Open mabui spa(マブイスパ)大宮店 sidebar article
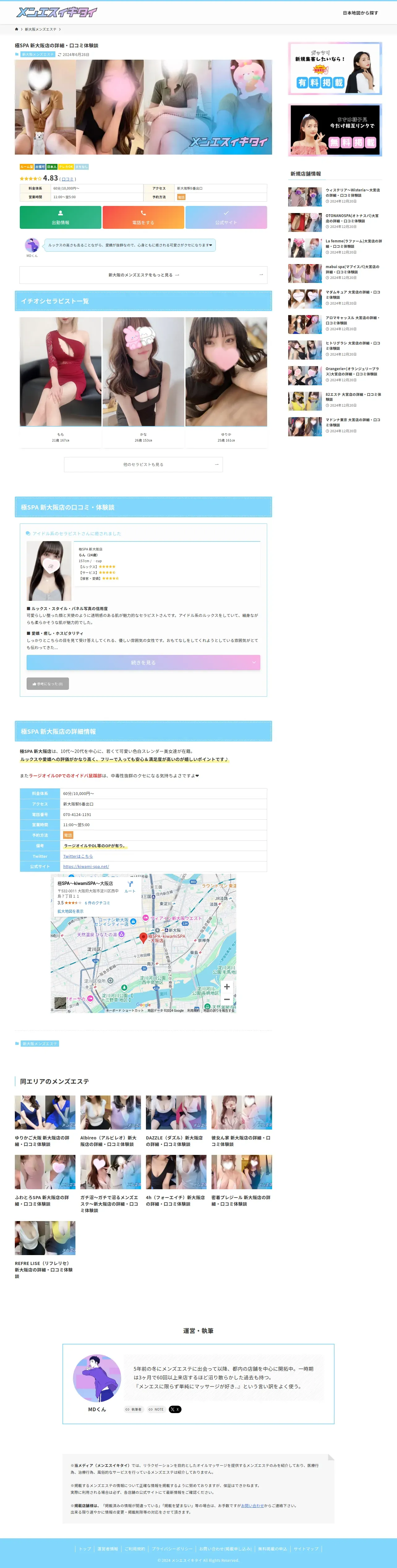Viewport: 397px width, 1568px height. [335, 273]
